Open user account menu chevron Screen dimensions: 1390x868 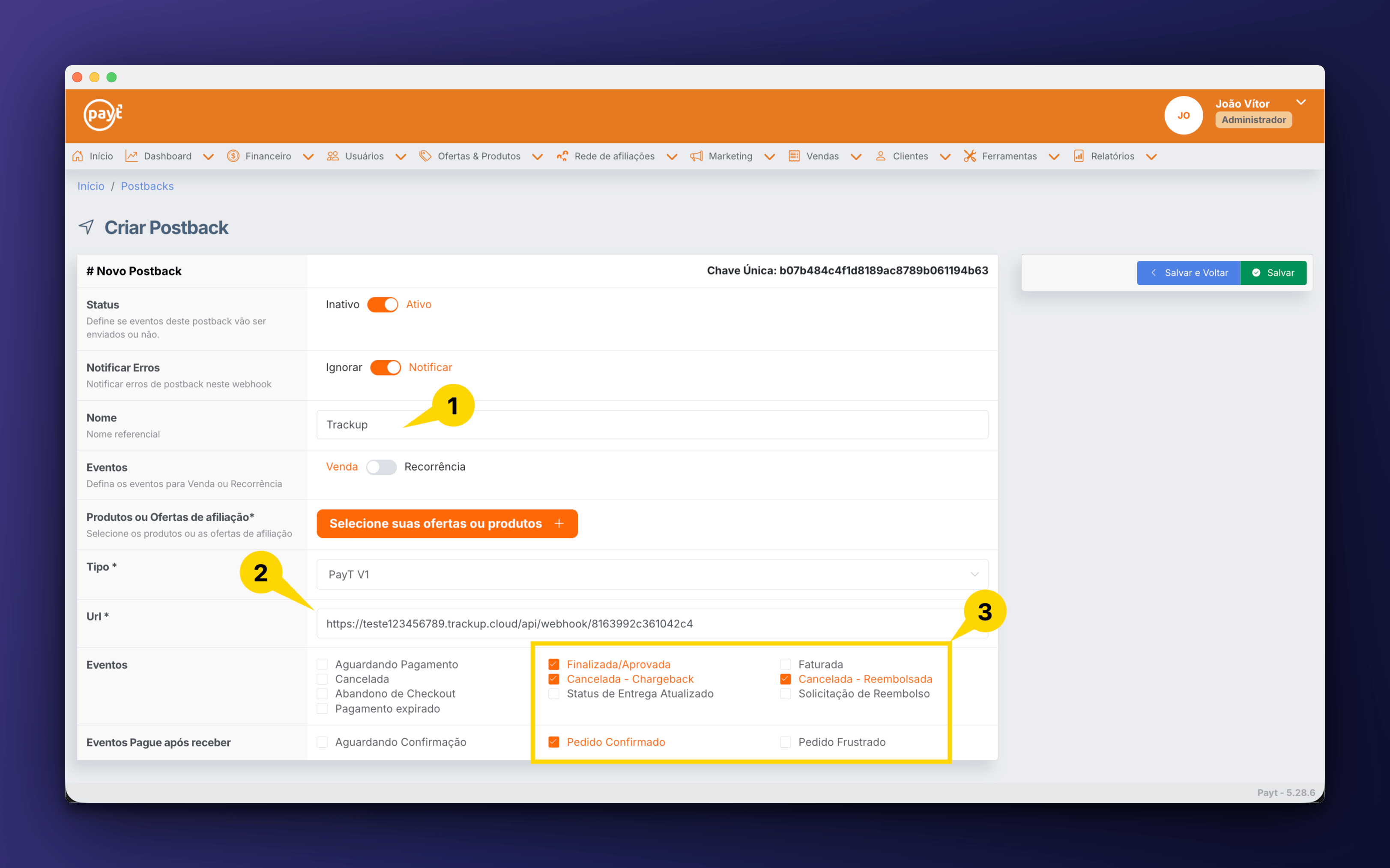click(x=1301, y=102)
